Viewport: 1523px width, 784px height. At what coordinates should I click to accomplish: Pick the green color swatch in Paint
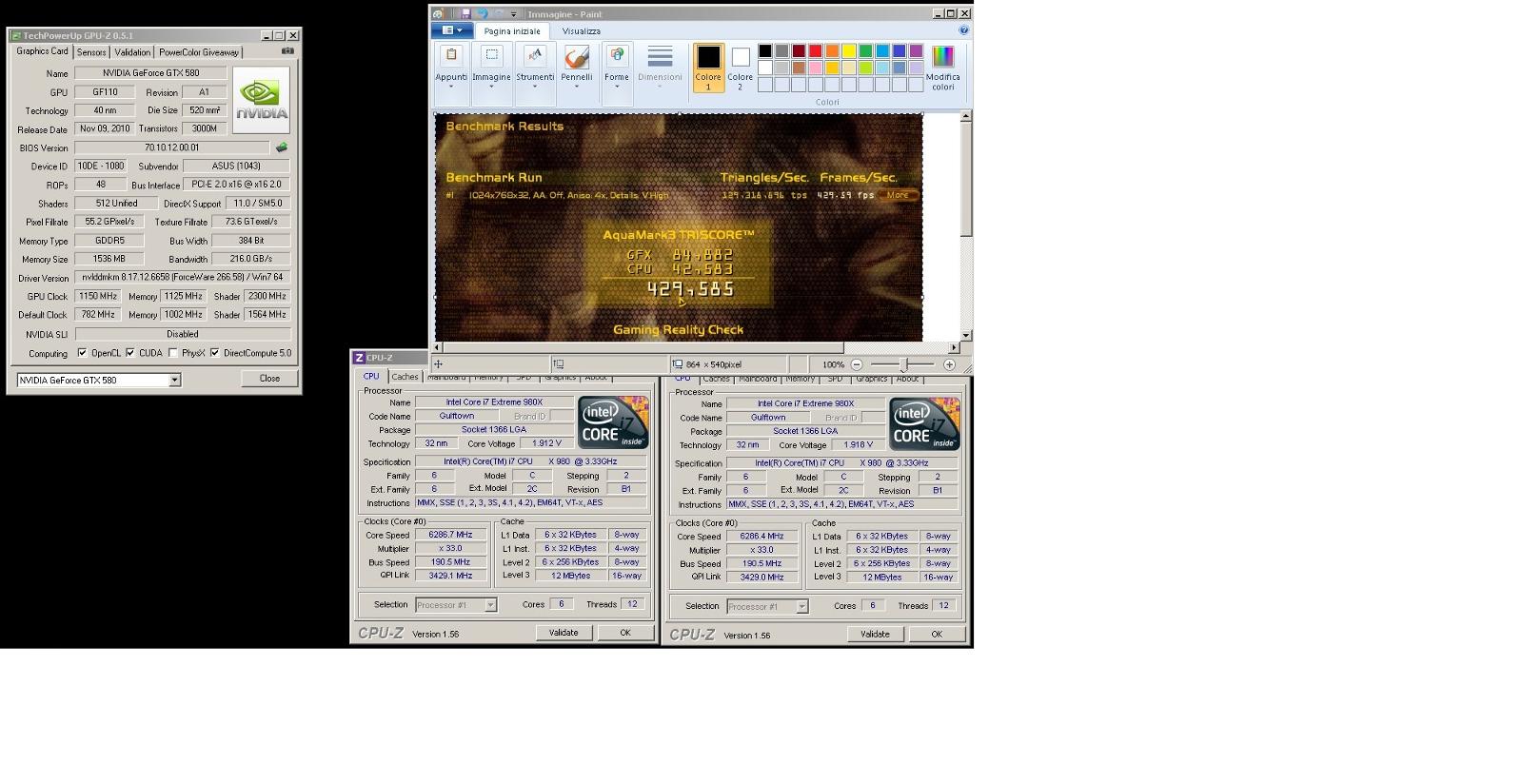pyautogui.click(x=865, y=50)
